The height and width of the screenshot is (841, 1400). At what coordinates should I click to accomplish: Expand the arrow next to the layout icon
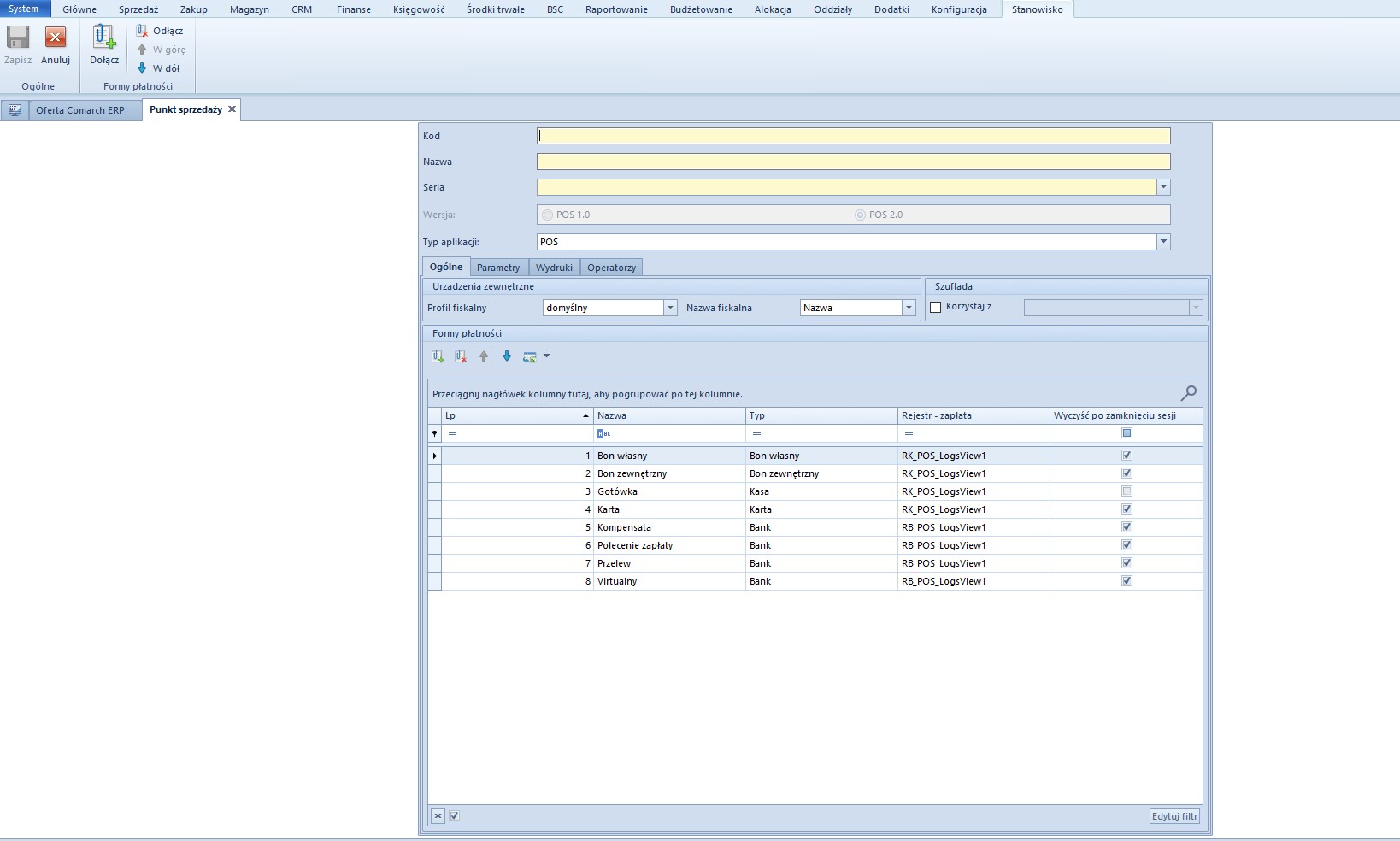tap(546, 356)
